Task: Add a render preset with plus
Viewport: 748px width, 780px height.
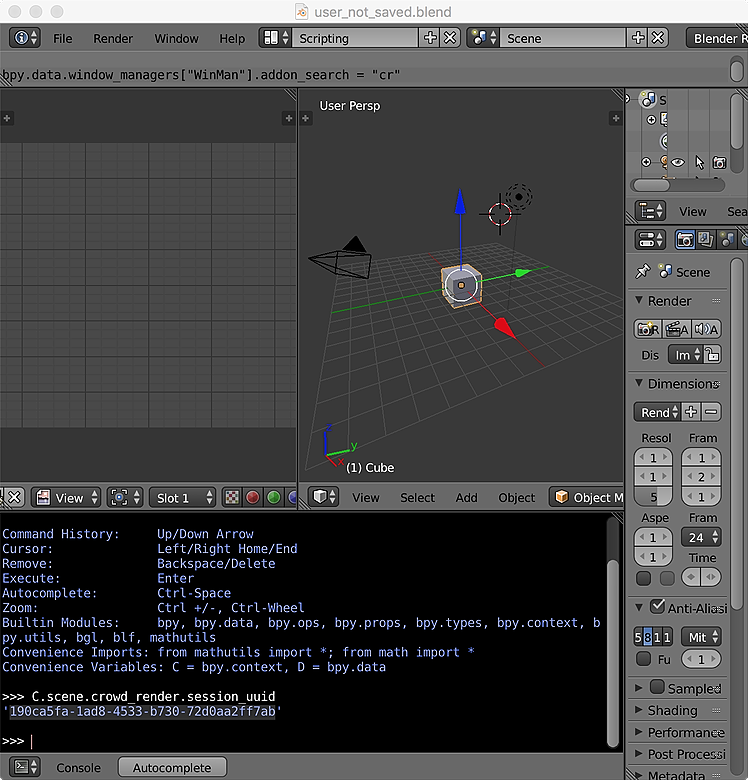Action: (x=691, y=412)
